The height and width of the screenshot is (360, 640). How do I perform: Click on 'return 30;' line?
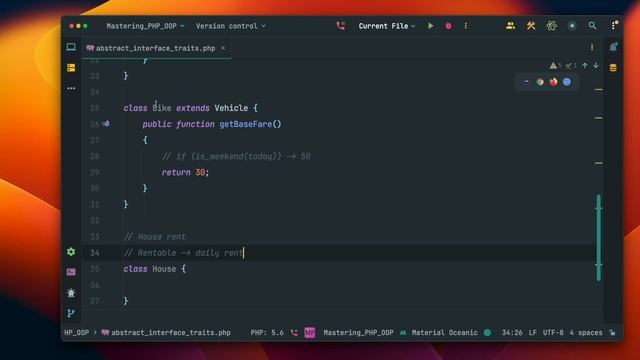(x=185, y=172)
